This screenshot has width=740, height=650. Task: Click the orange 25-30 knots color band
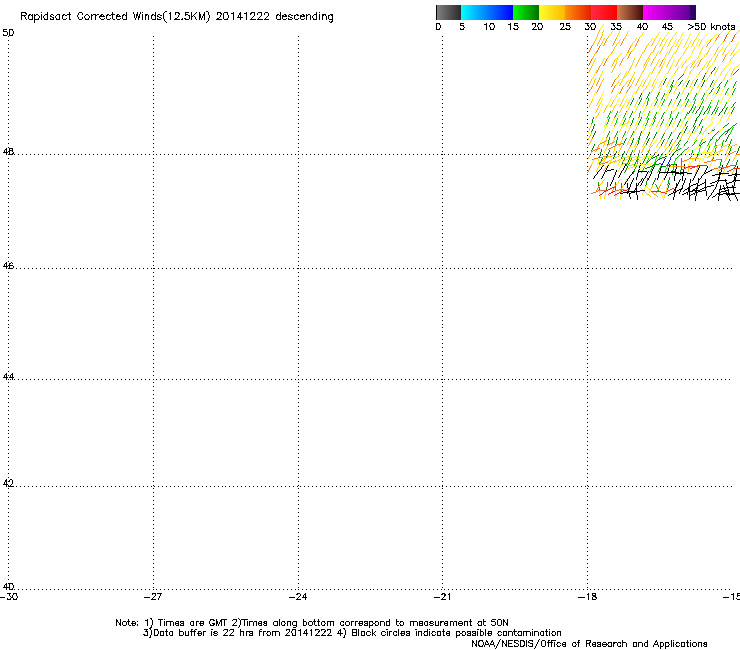pos(578,12)
